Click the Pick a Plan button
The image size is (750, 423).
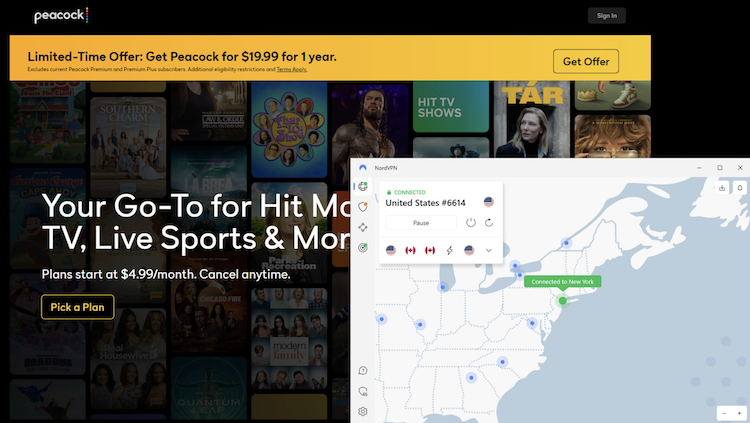pos(77,307)
